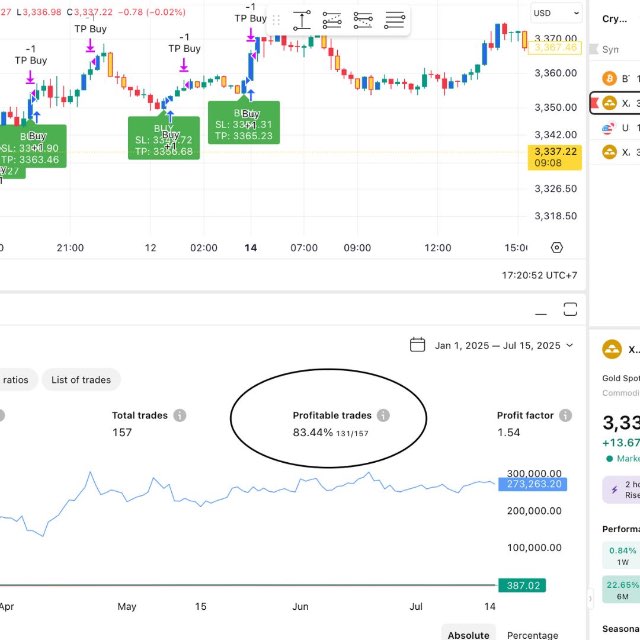Click the green 387.02 value label
This screenshot has height=640, width=640.
522,586
